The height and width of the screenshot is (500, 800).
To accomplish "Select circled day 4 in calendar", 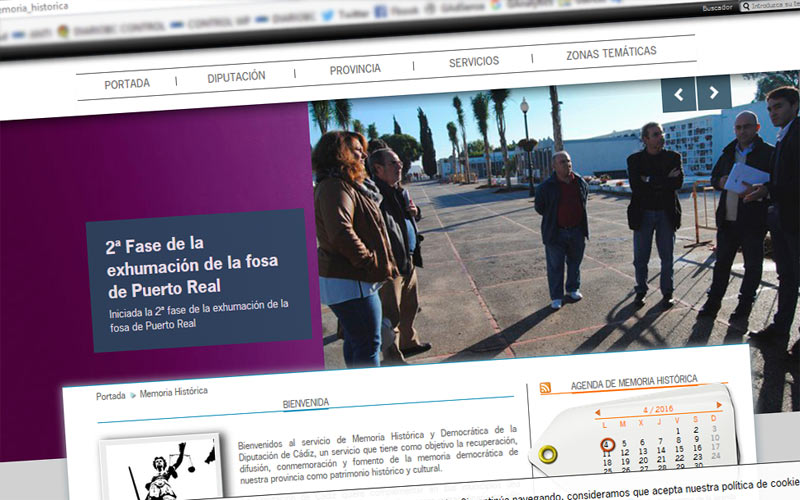I will 607,444.
